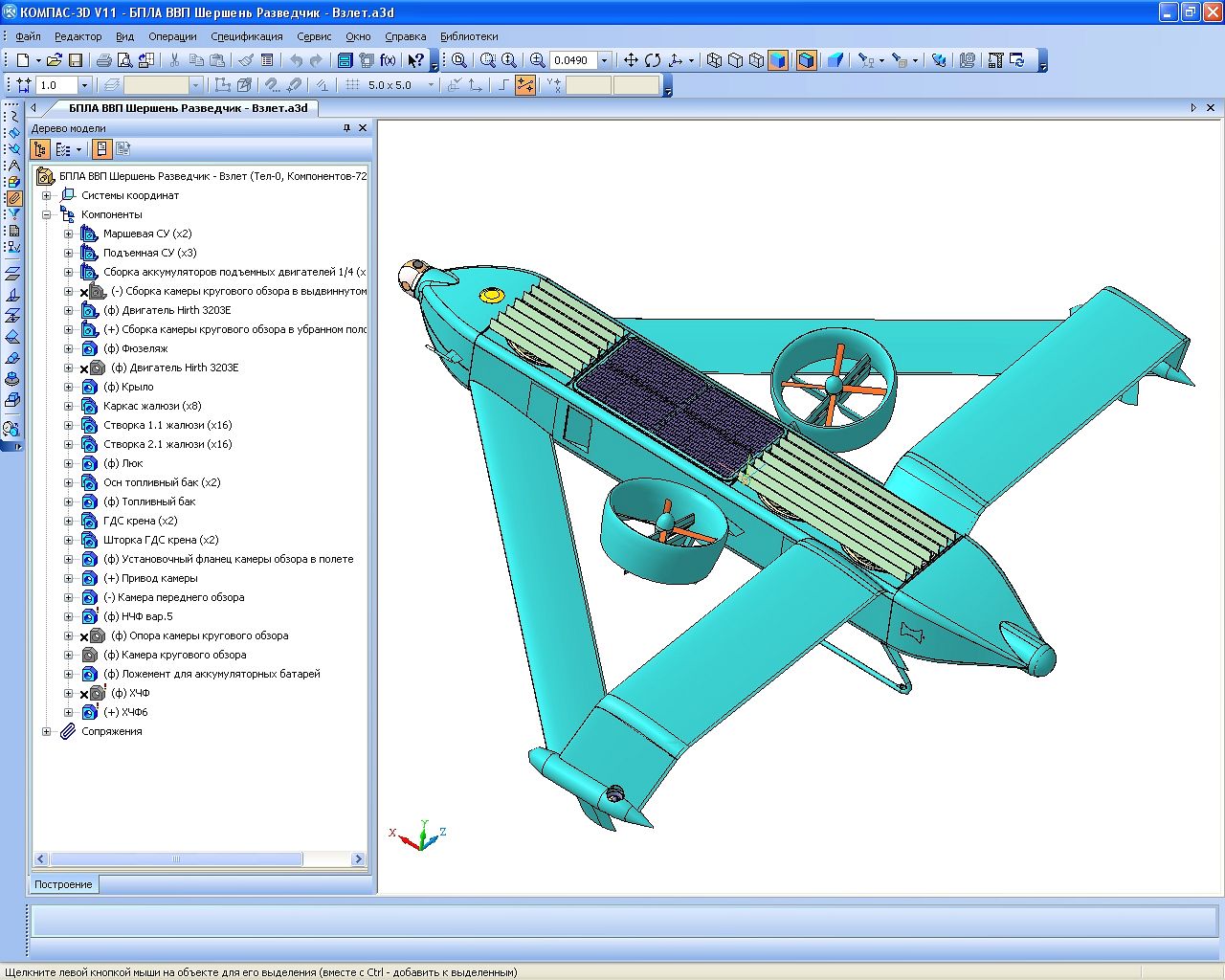Select the Фюзеляж component in tree
Screen dimensions: 1225x980
pos(145,348)
